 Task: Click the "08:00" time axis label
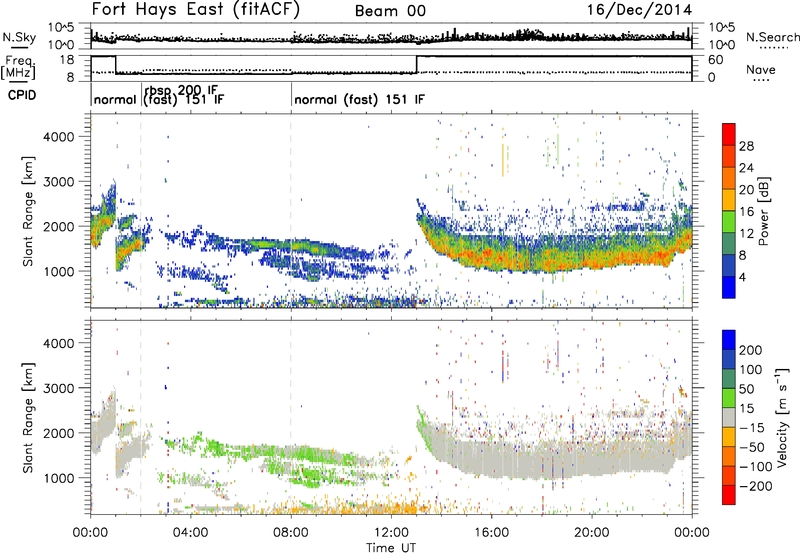[x=291, y=533]
